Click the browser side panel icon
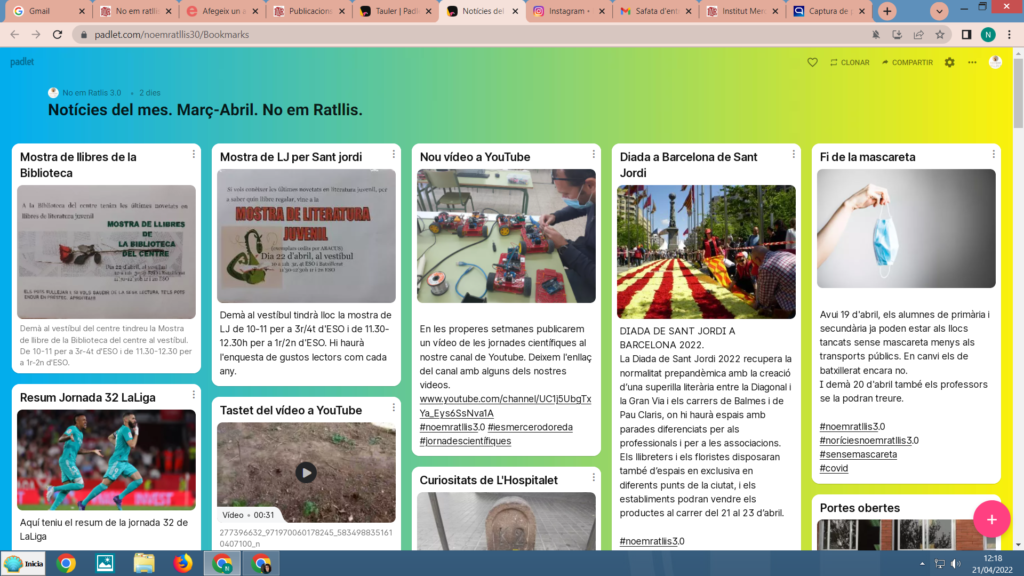1024x576 pixels. 966,34
